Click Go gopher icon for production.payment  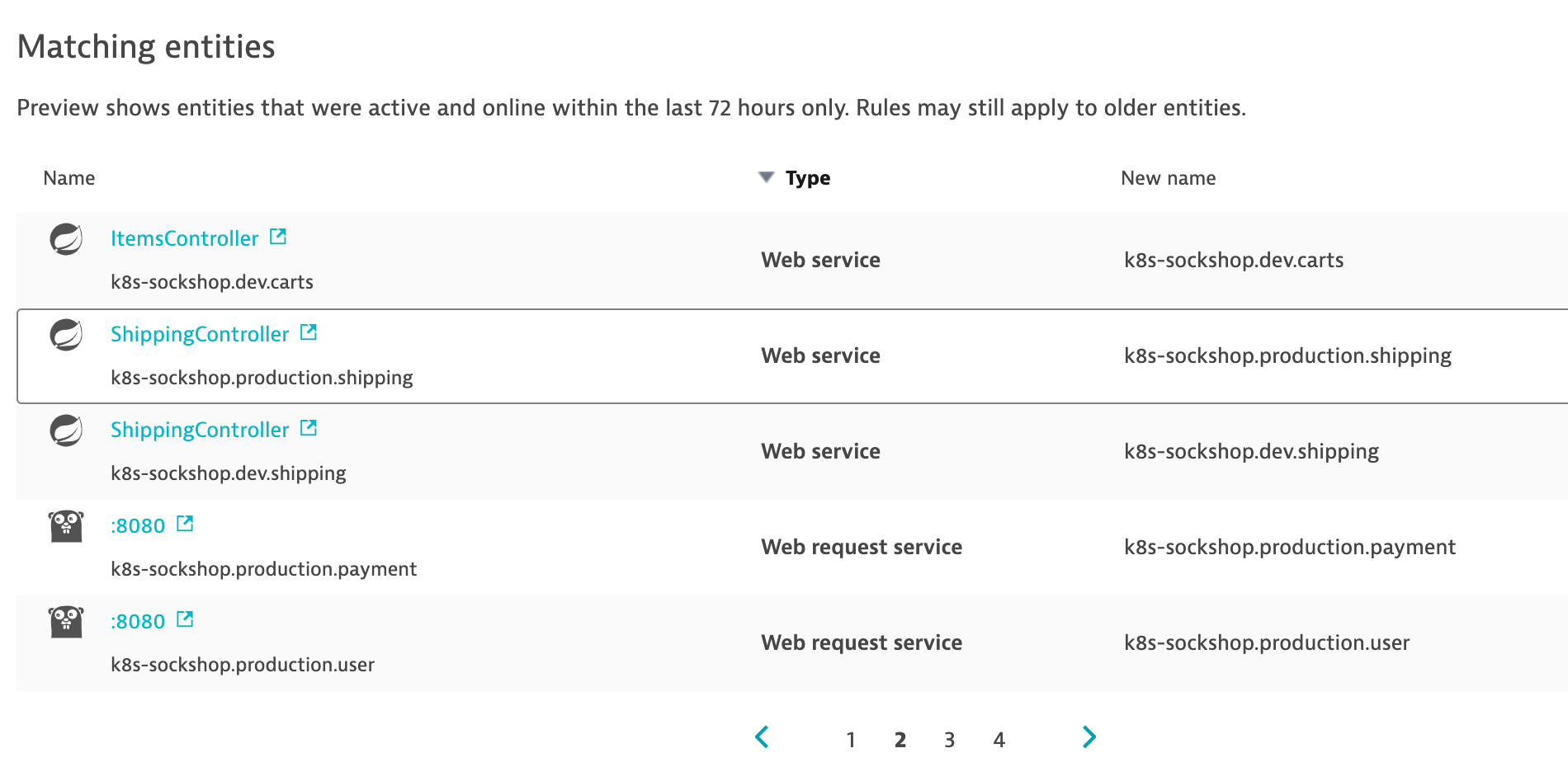tap(66, 526)
